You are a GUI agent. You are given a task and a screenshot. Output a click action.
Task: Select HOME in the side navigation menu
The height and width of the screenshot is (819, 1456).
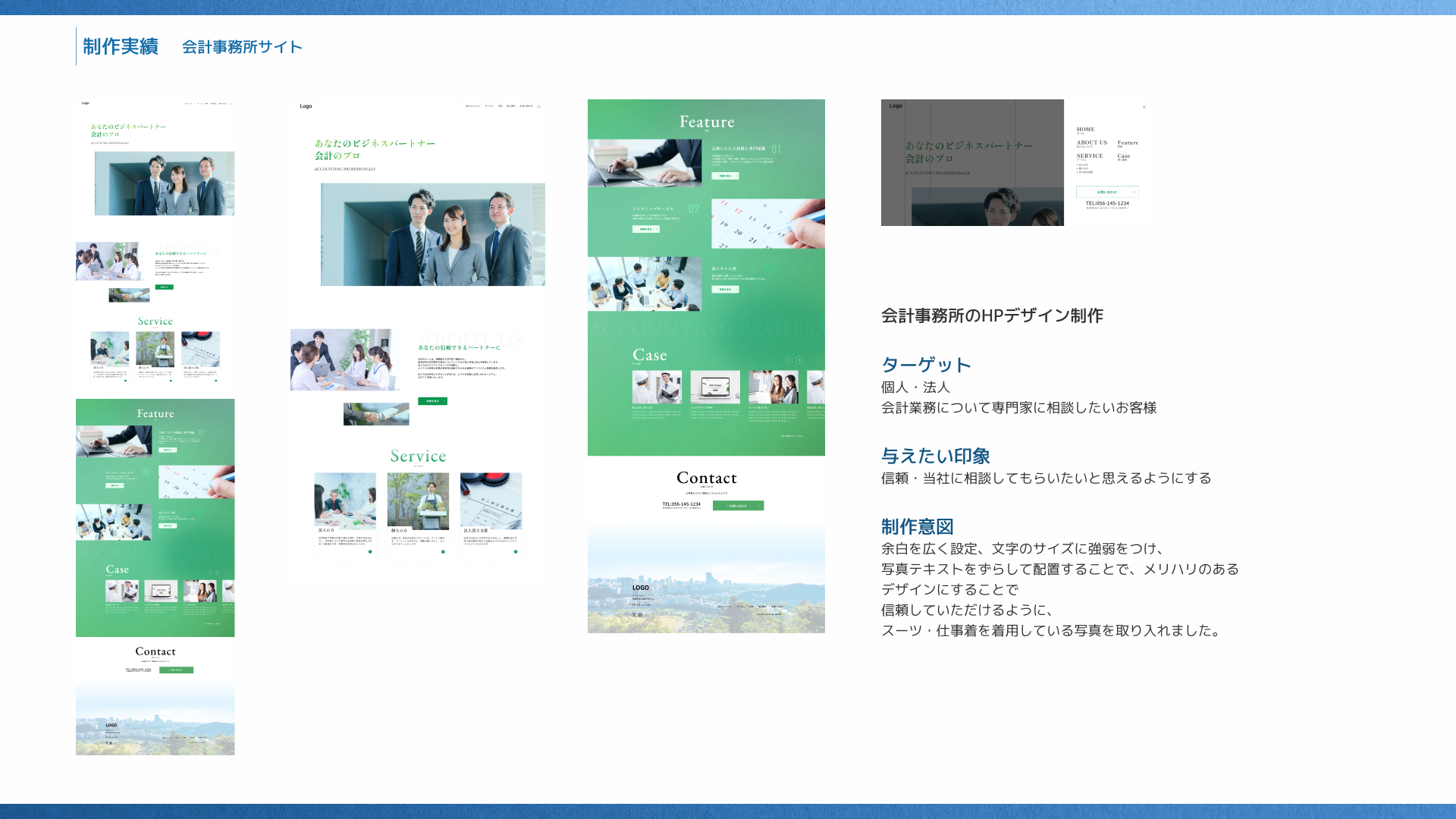coord(1085,130)
